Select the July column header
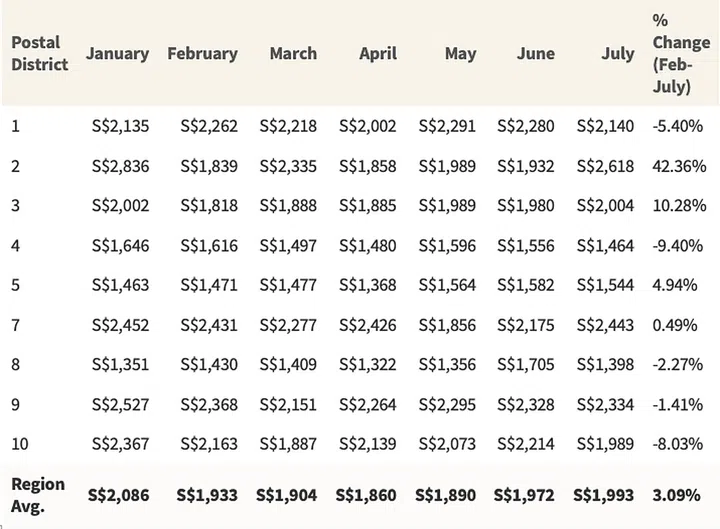 [618, 53]
